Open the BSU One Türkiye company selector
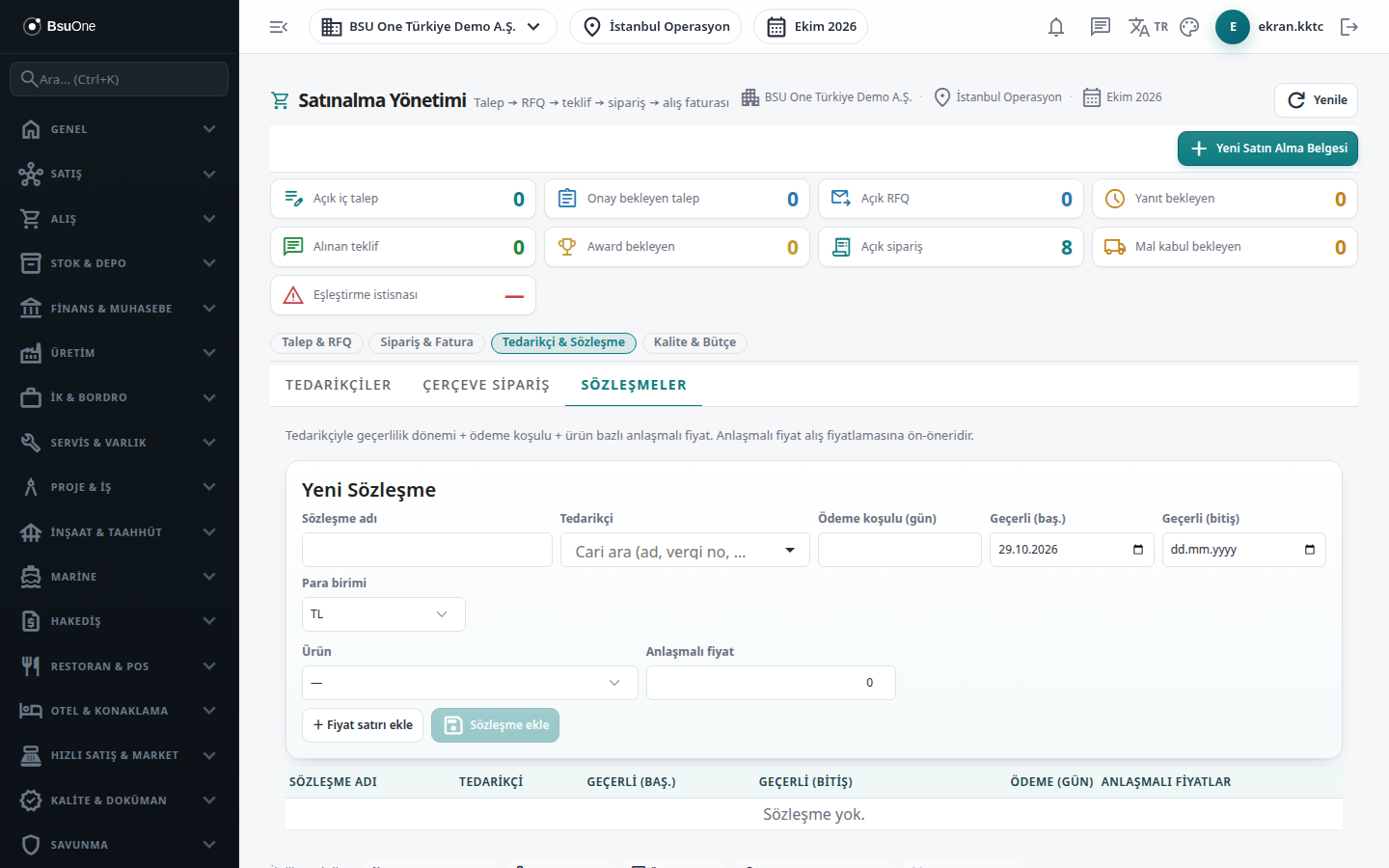The width and height of the screenshot is (1389, 868). tap(433, 27)
